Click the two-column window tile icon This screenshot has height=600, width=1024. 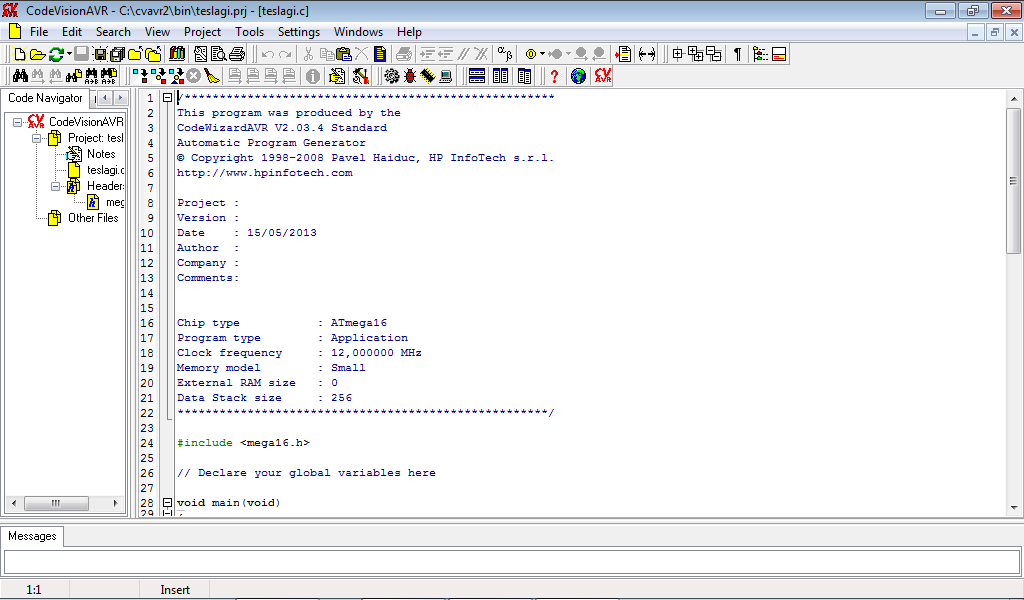coord(500,76)
